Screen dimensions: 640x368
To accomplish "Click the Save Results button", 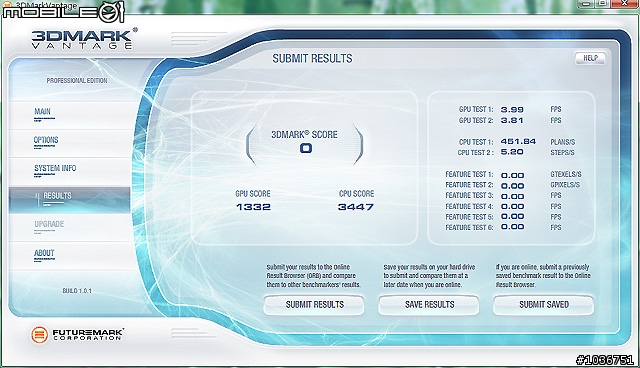I will 429,305.
